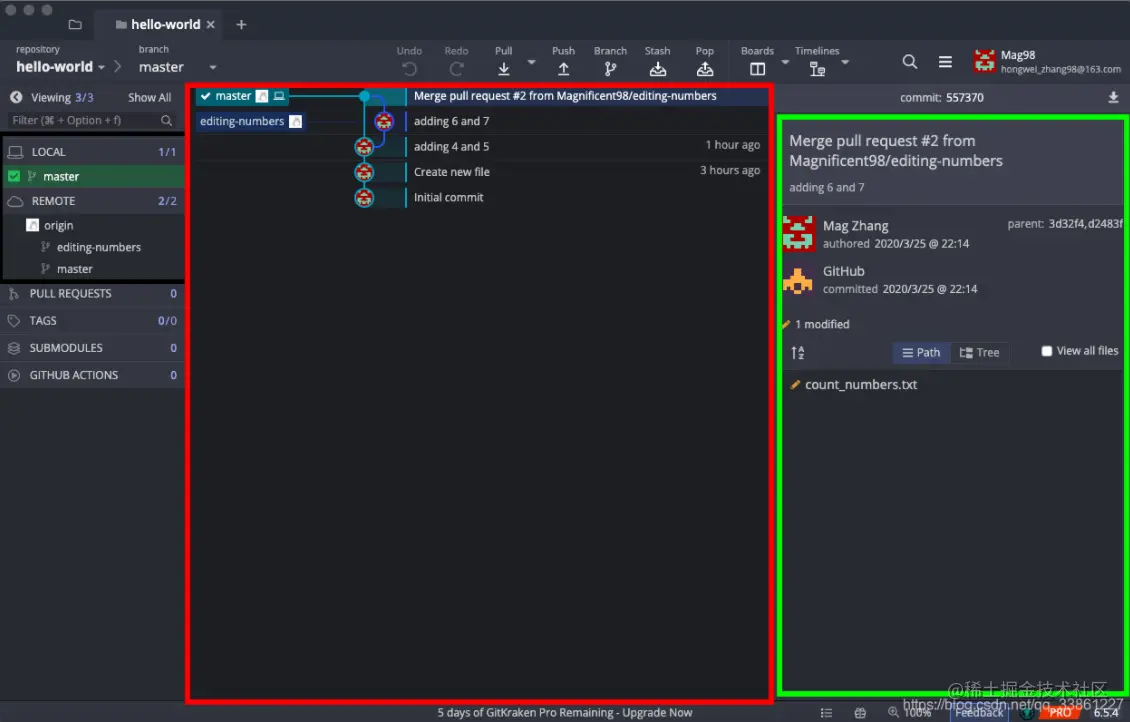Open the Timelines dropdown arrow

(x=845, y=63)
